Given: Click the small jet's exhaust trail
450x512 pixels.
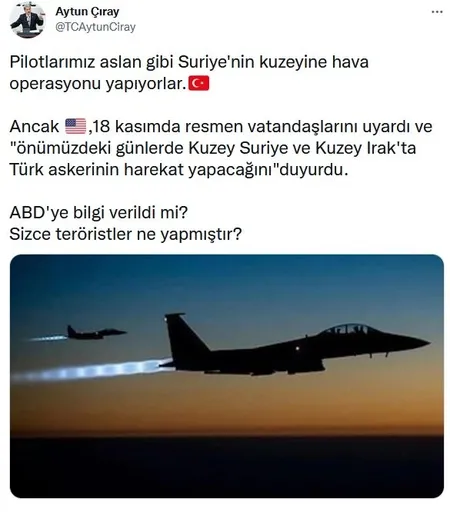Looking at the screenshot, I should pos(48,338).
